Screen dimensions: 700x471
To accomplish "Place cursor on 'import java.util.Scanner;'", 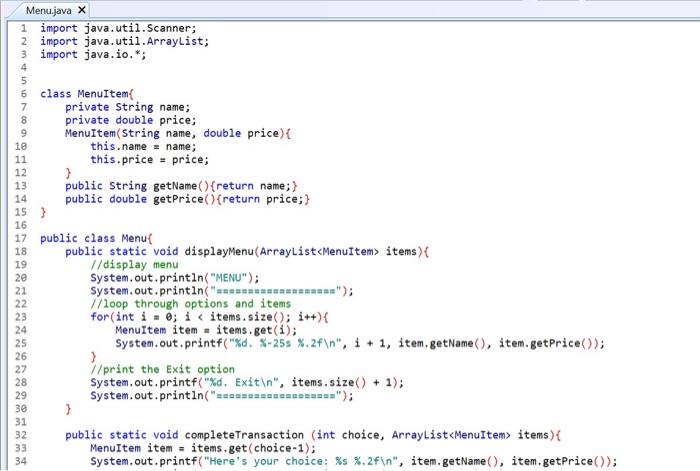I will (118, 28).
